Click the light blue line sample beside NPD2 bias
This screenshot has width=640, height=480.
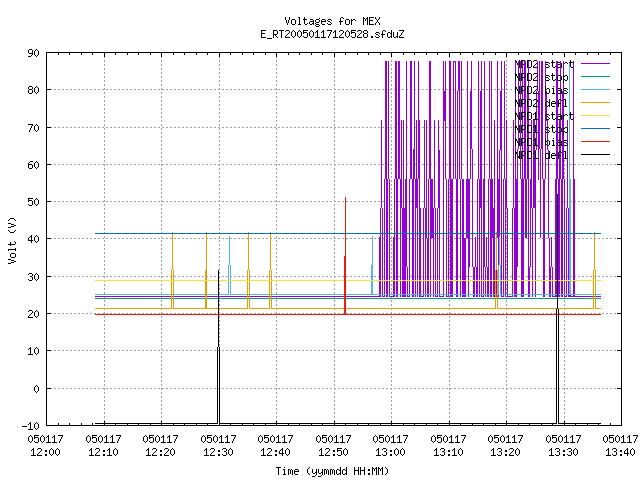coord(595,89)
